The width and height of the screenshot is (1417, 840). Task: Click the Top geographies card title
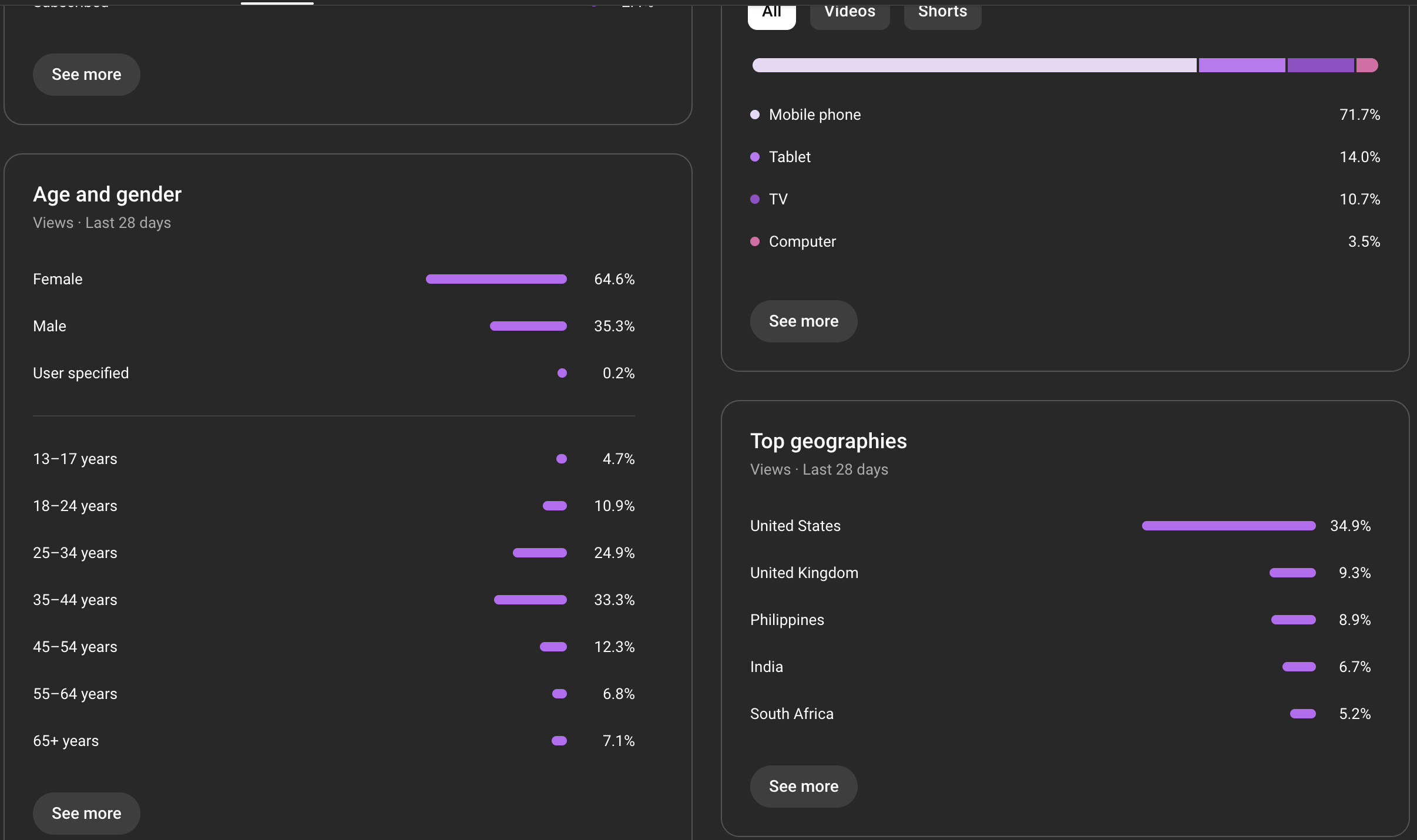[828, 441]
